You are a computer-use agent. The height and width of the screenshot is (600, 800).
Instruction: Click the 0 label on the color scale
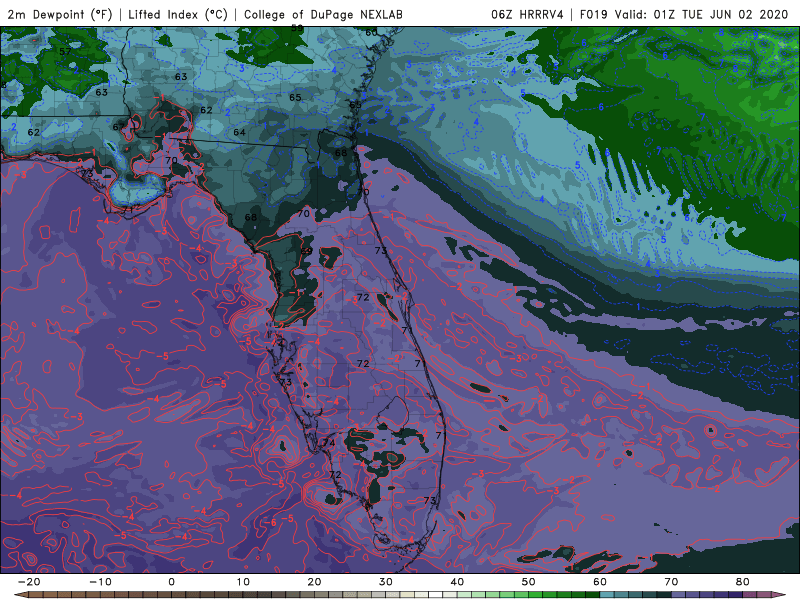[171, 582]
